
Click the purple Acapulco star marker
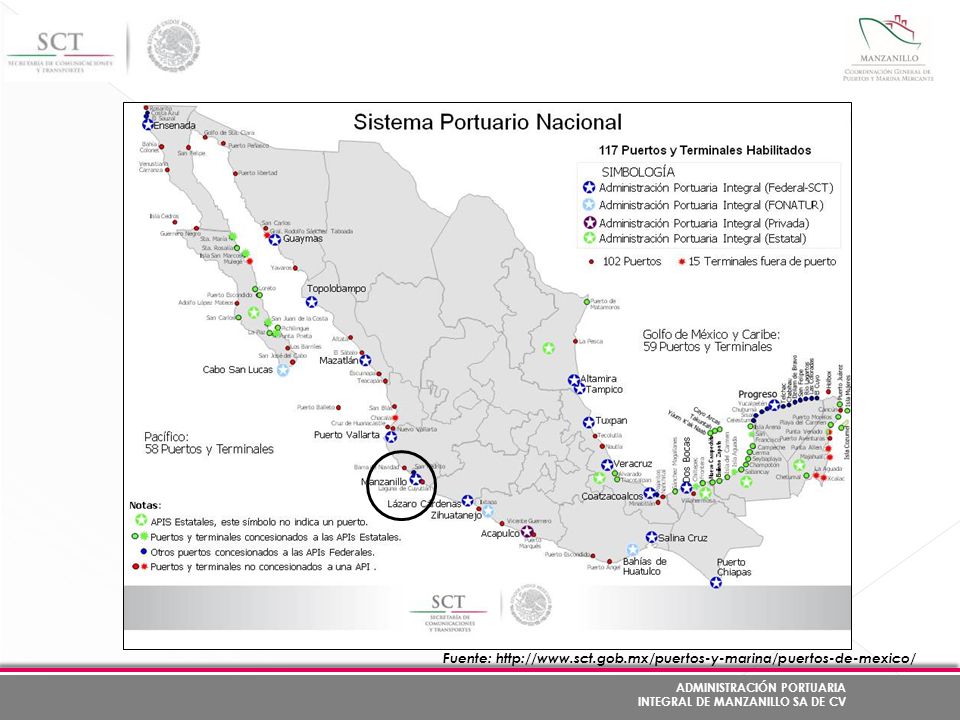pyautogui.click(x=527, y=531)
